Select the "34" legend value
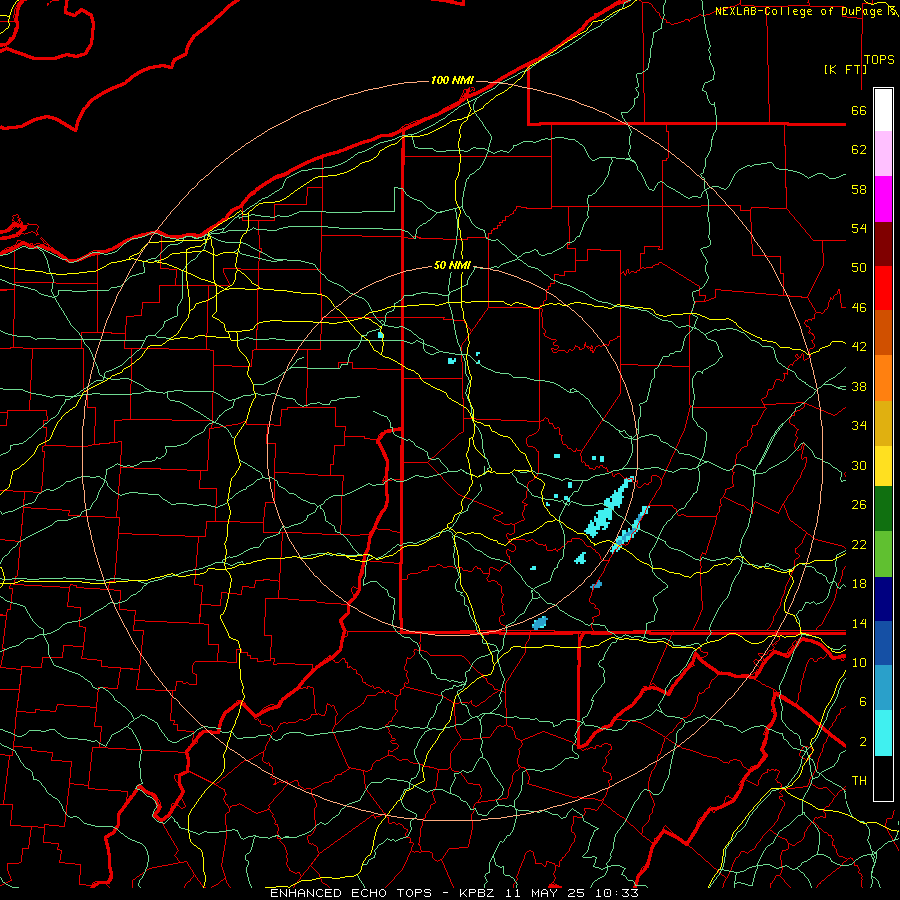 coord(859,426)
